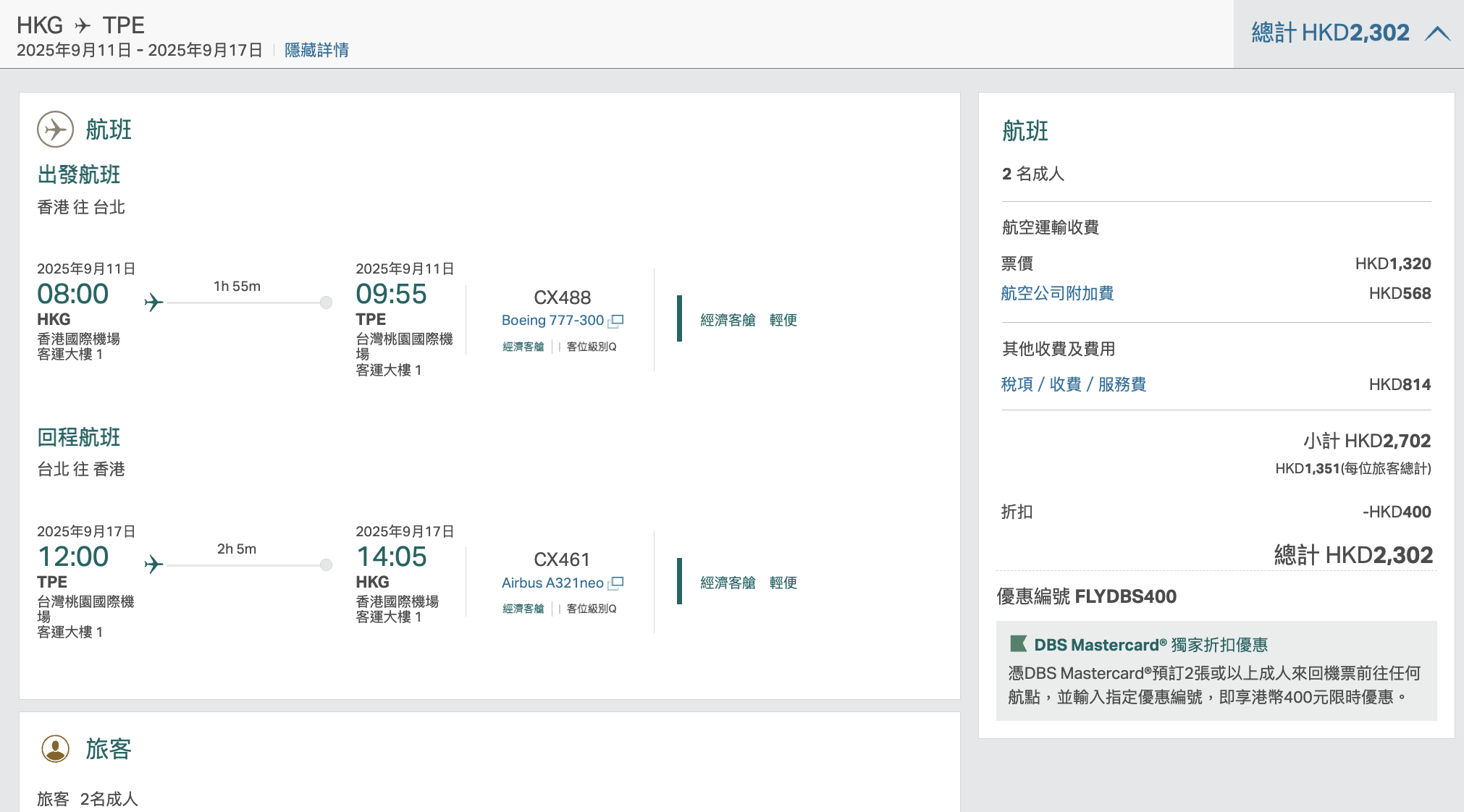Click flight number CX488

[x=562, y=297]
